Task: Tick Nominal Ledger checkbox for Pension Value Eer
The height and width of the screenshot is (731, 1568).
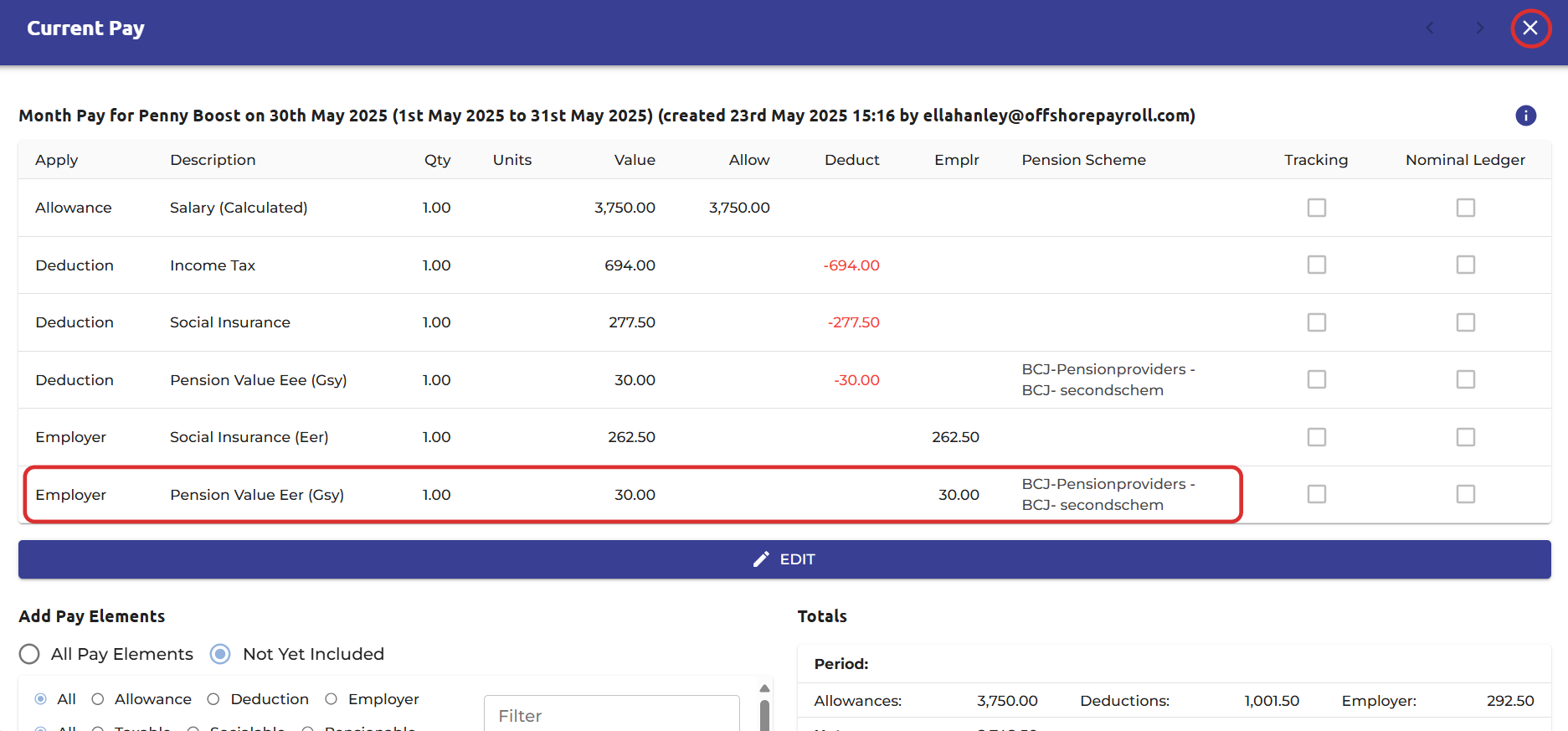Action: click(x=1466, y=494)
